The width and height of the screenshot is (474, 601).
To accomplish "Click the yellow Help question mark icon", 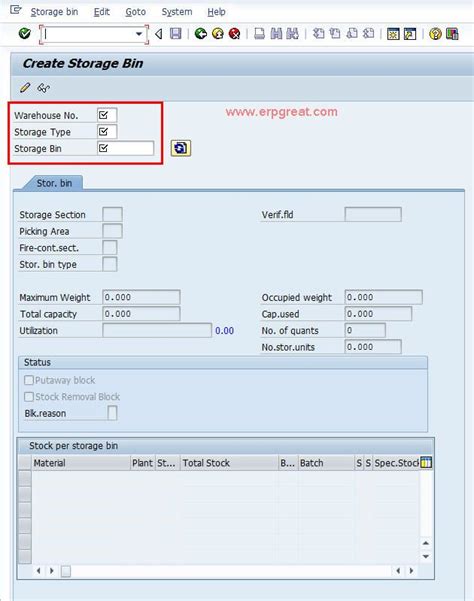I will coord(435,34).
